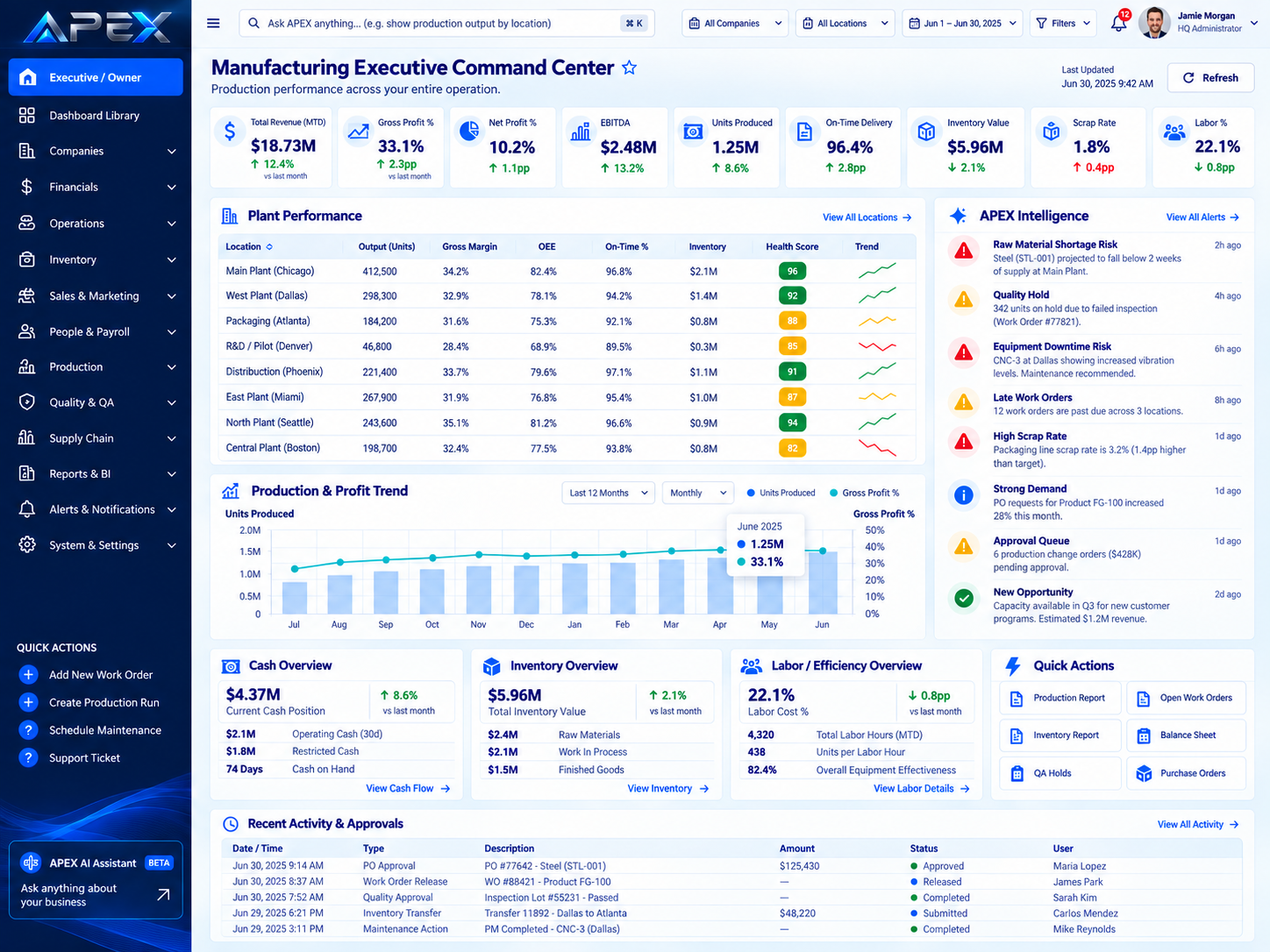Click the View Cash Flow link

coord(408,788)
